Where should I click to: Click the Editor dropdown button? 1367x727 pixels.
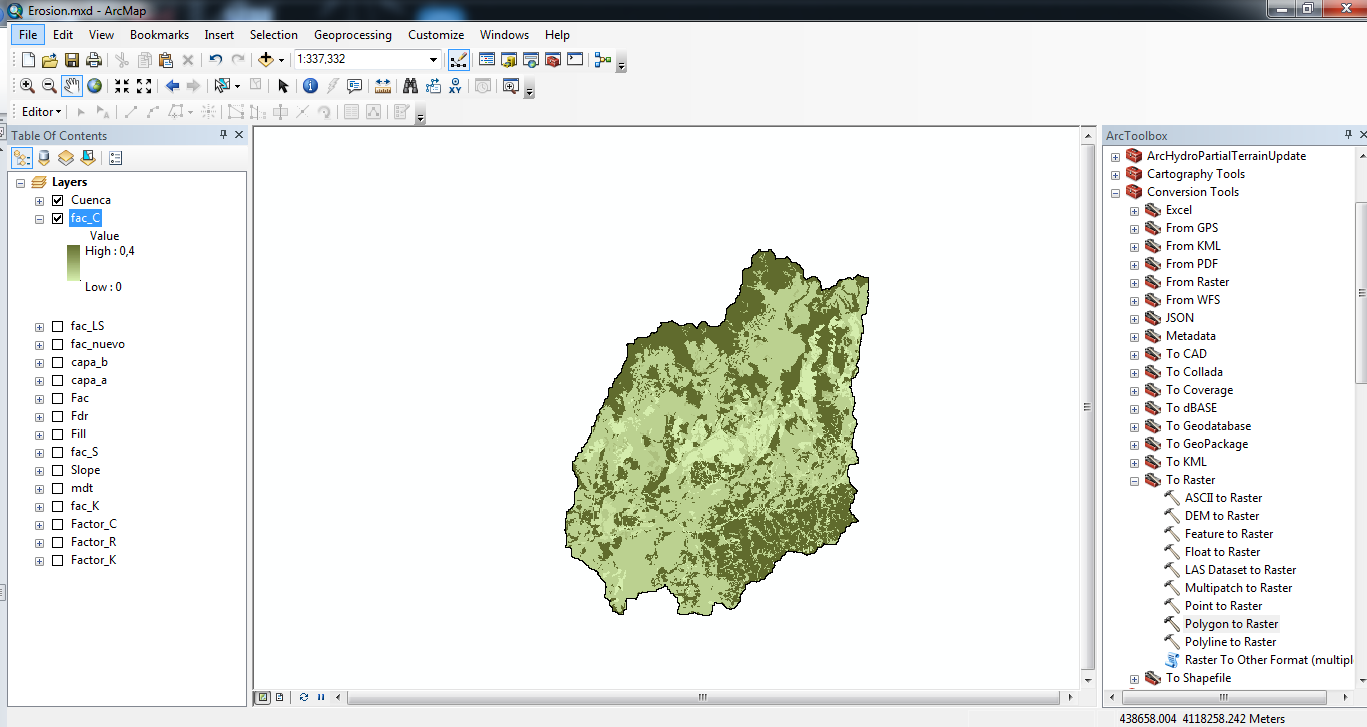[42, 112]
